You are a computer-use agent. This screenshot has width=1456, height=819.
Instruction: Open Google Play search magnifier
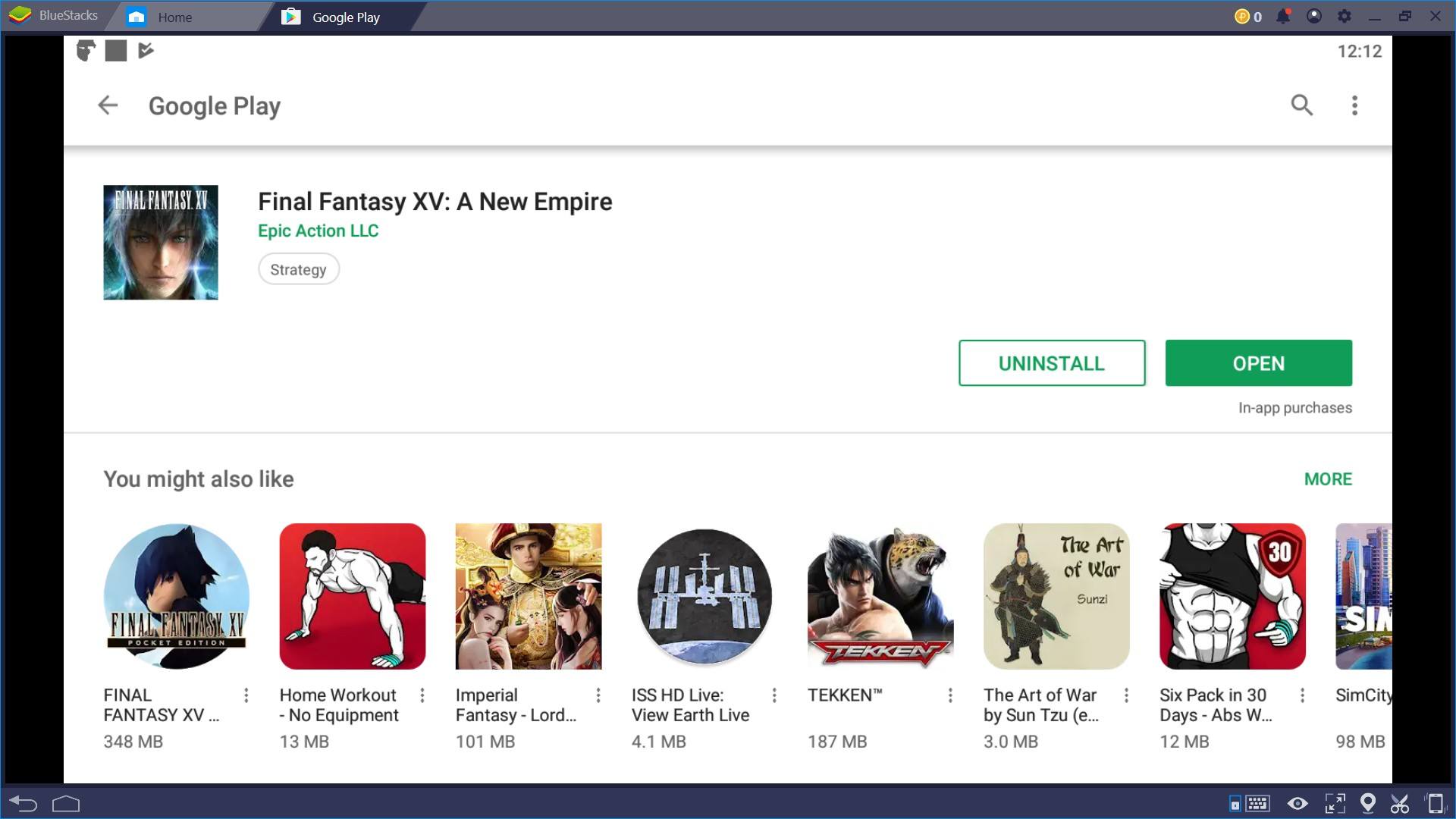(x=1301, y=105)
